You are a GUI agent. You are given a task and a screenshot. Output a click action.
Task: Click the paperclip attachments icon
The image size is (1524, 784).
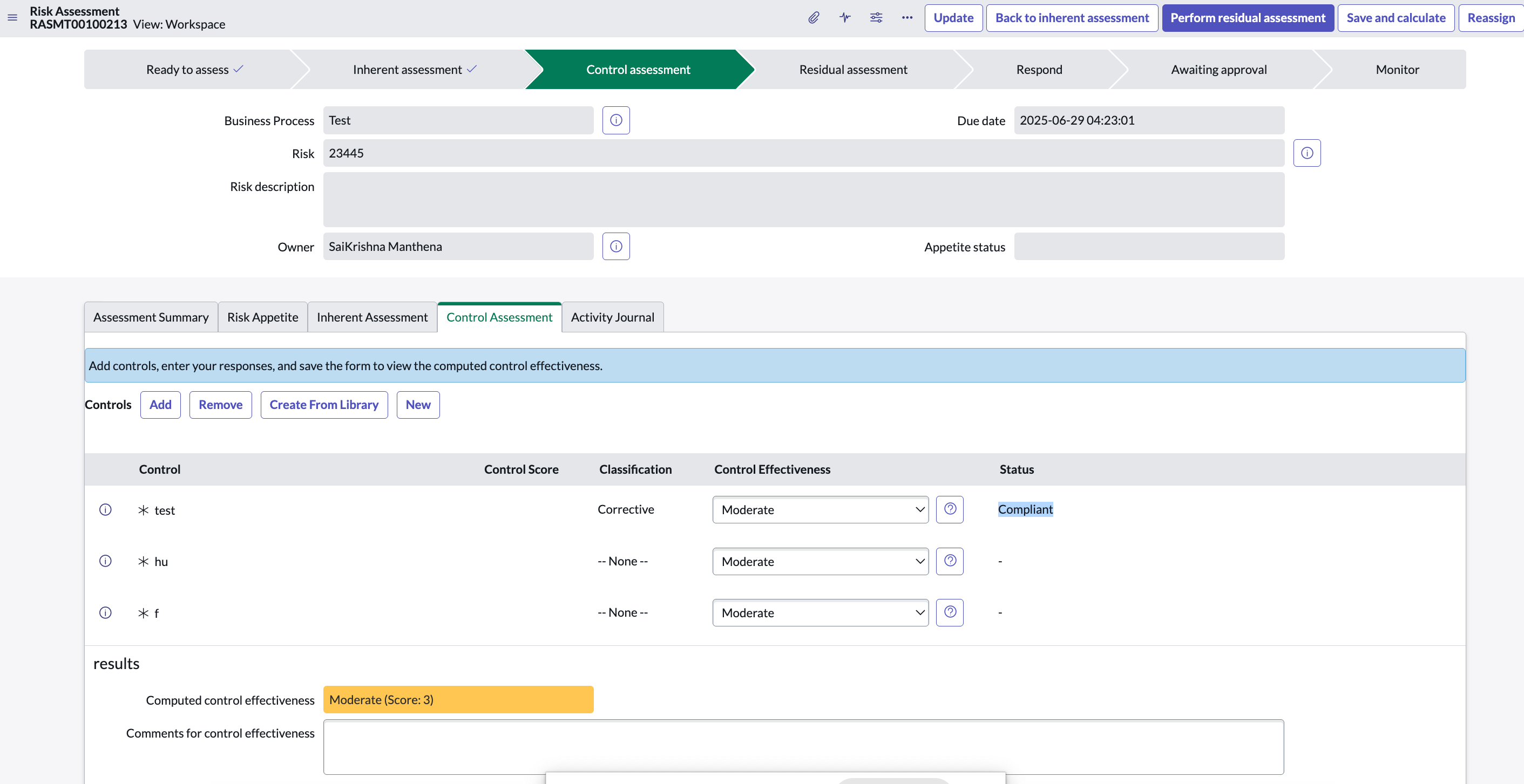(x=814, y=18)
